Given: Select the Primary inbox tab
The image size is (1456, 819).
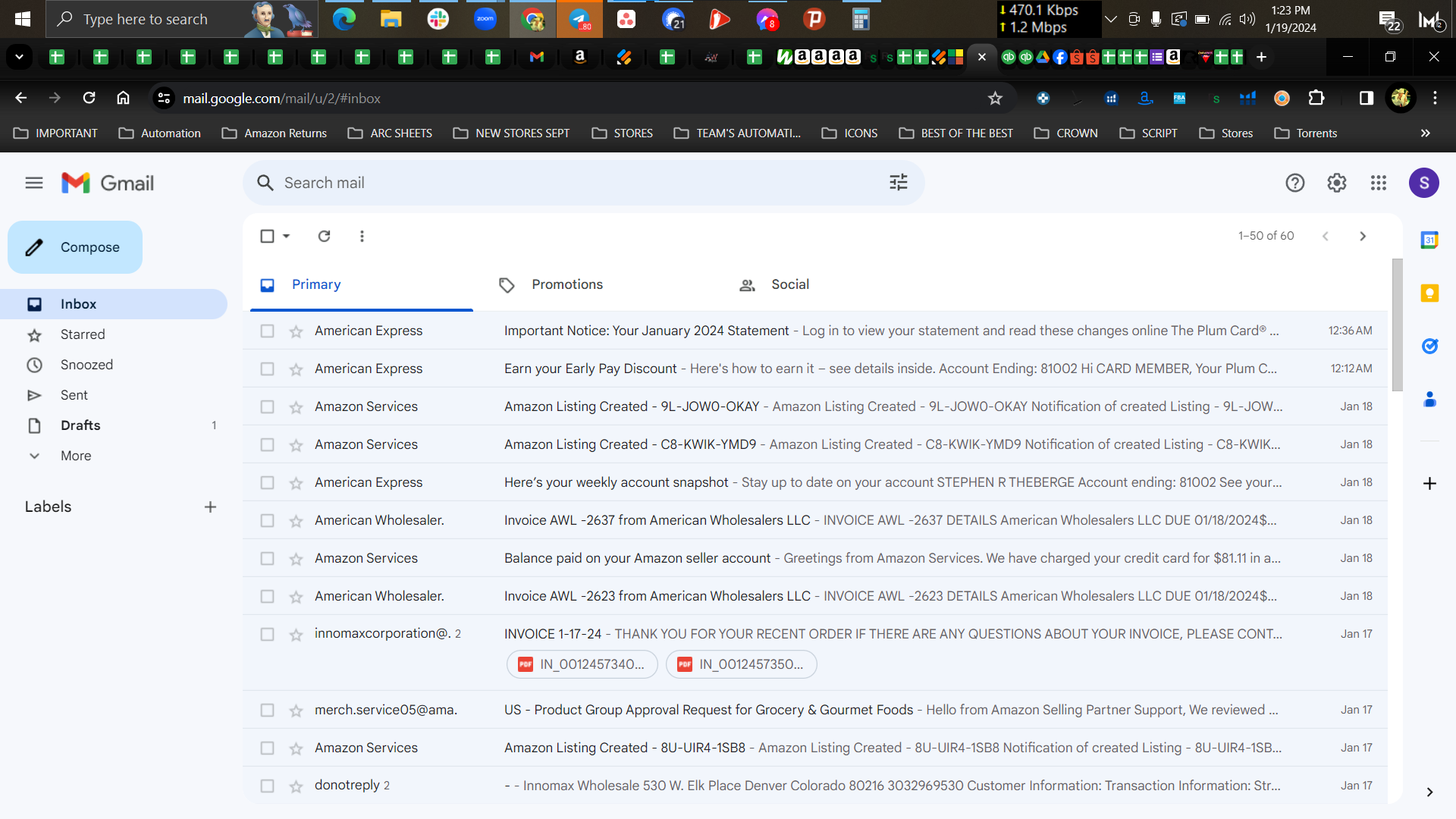Looking at the screenshot, I should coord(316,284).
